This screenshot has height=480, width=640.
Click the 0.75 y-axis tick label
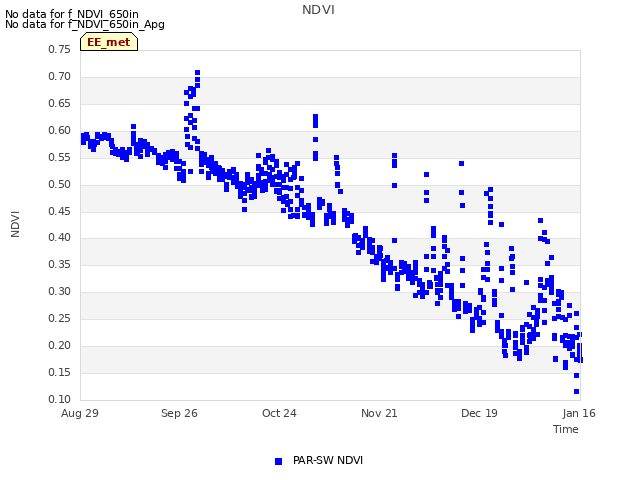point(60,49)
